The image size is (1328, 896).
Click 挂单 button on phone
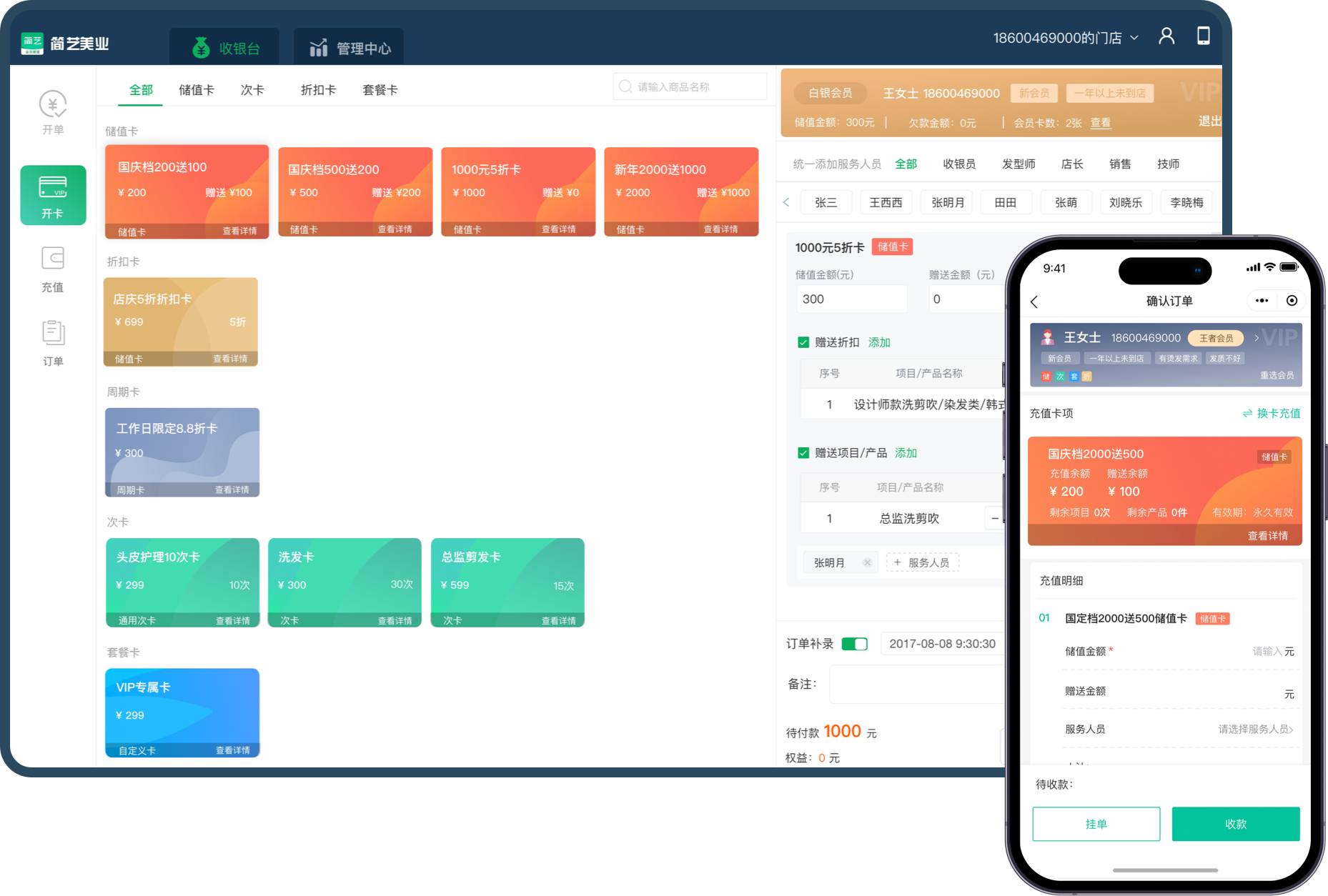point(1096,824)
